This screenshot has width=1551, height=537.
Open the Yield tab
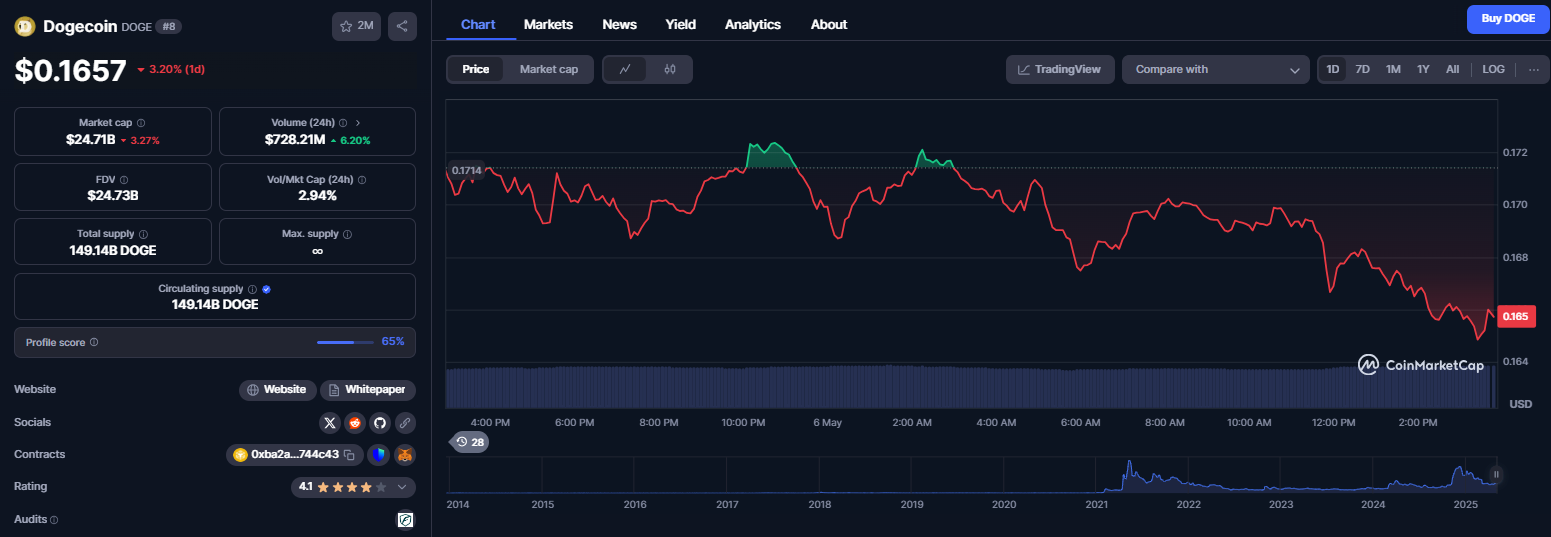681,24
